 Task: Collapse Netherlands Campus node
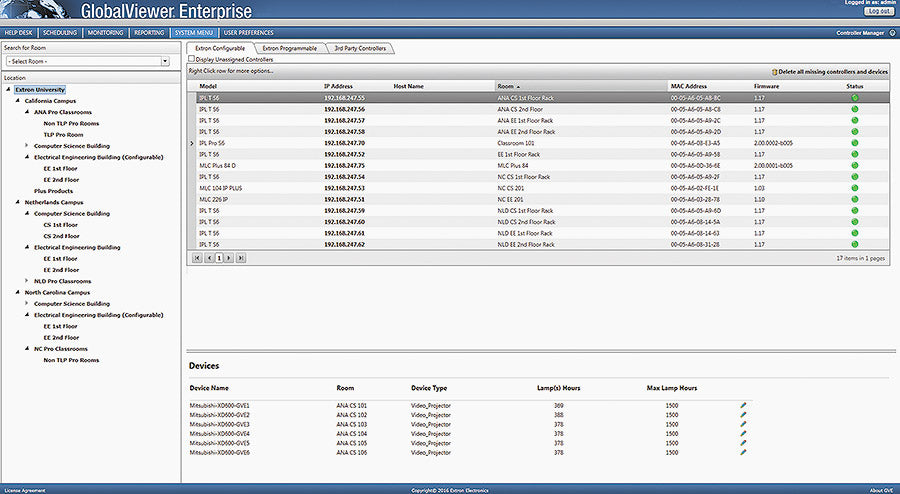pos(18,202)
